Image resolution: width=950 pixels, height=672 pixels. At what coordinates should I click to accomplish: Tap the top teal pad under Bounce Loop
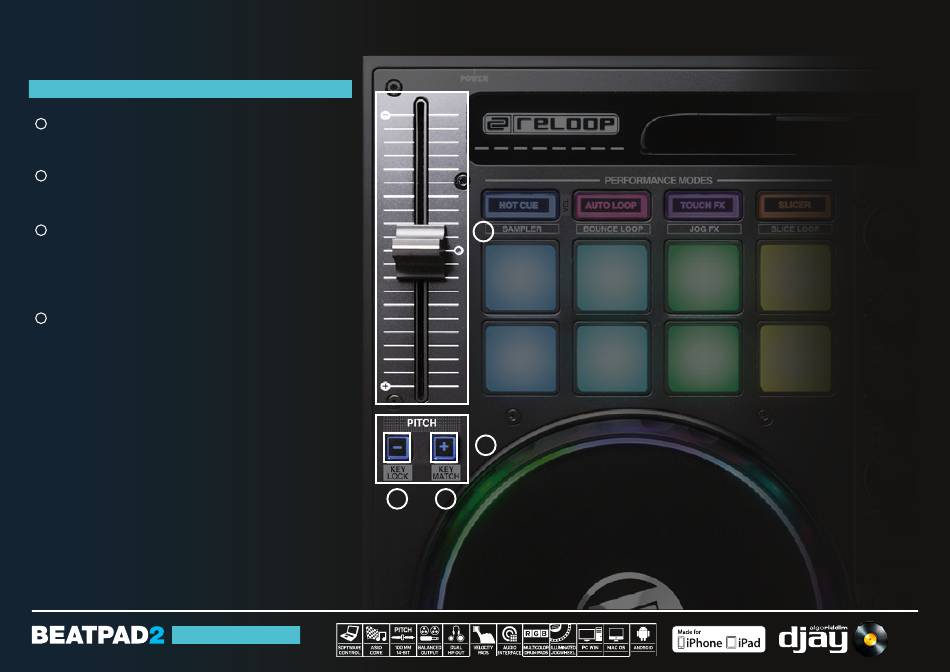coord(612,278)
